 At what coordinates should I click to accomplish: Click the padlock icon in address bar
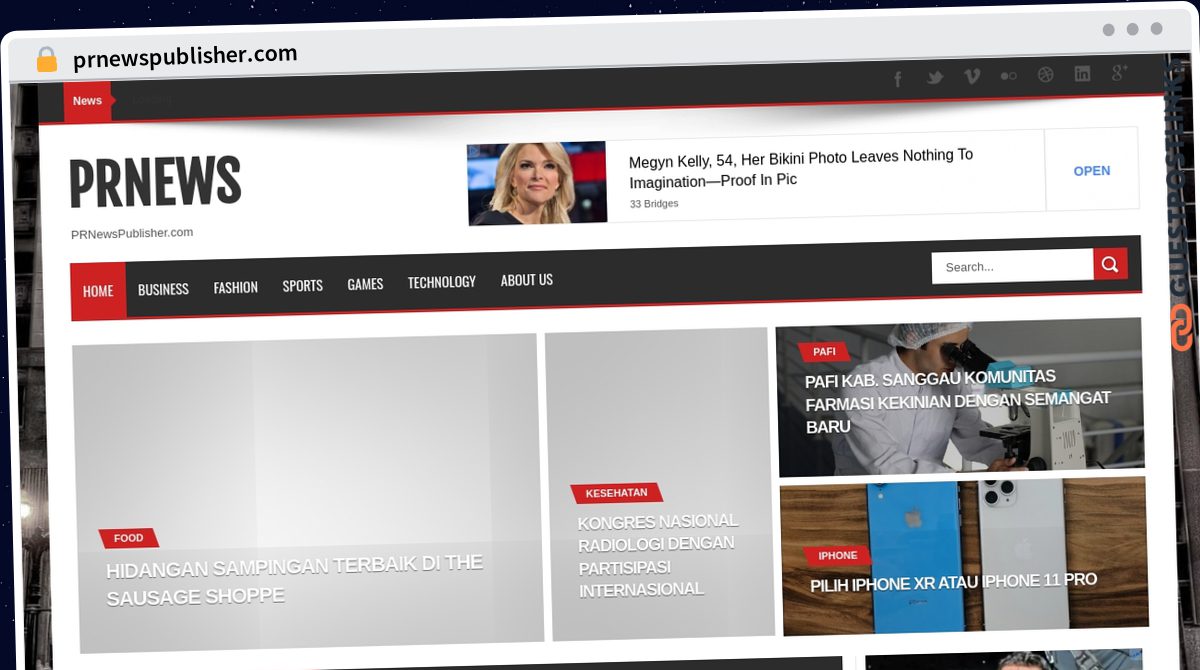47,60
